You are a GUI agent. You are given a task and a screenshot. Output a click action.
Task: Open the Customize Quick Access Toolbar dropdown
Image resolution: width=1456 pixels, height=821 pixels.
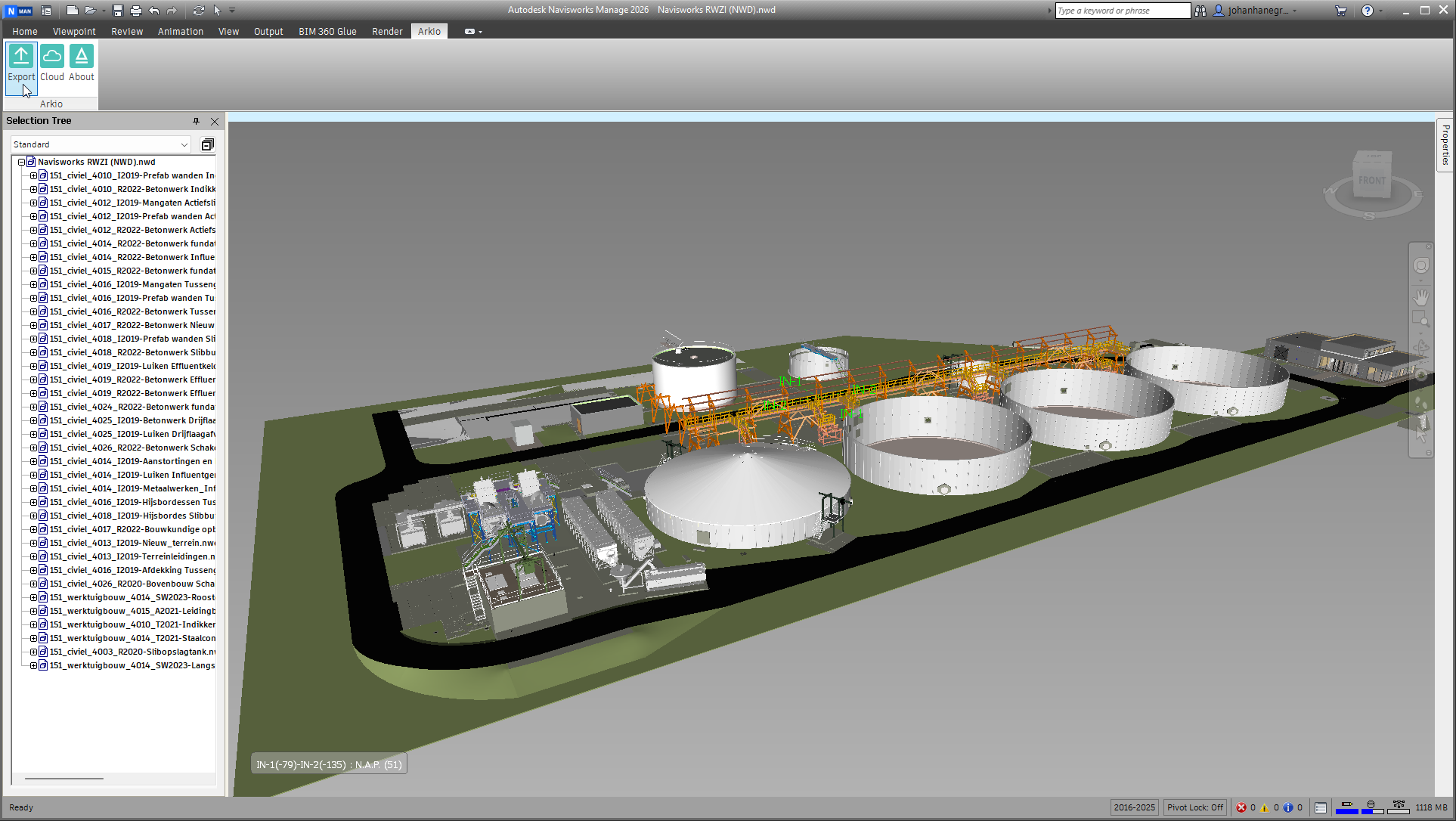click(x=232, y=11)
